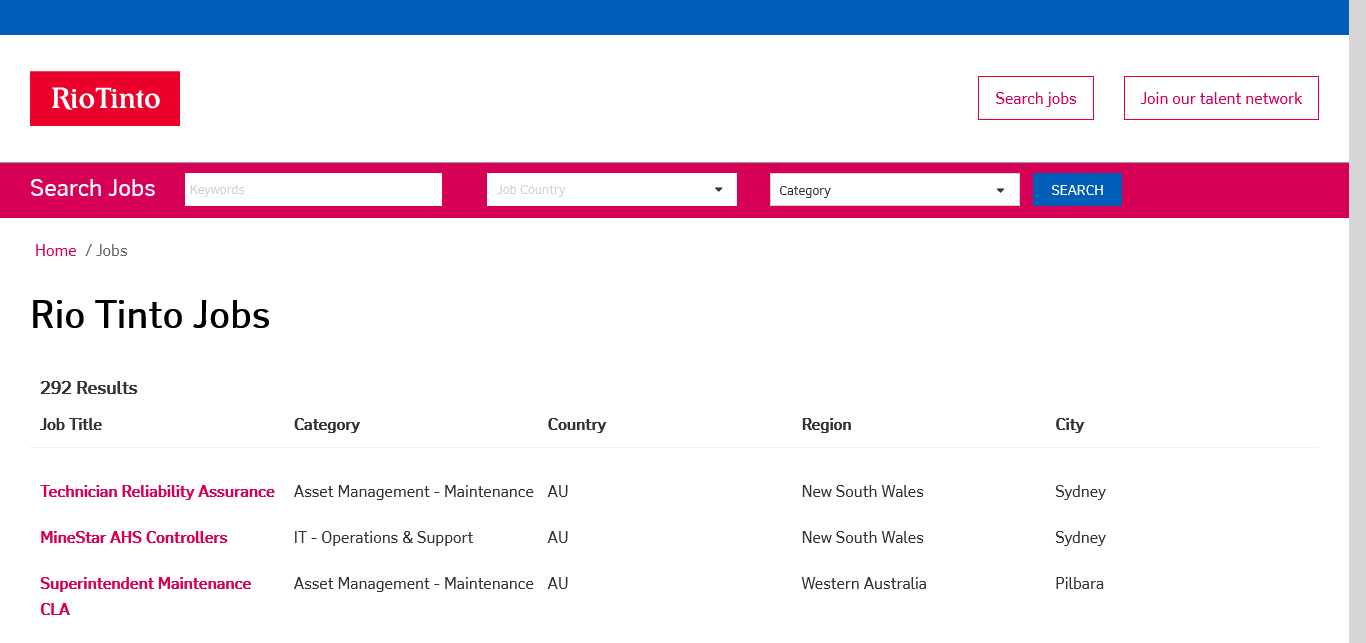Click the City column header
Viewport: 1366px width, 643px height.
click(x=1069, y=425)
